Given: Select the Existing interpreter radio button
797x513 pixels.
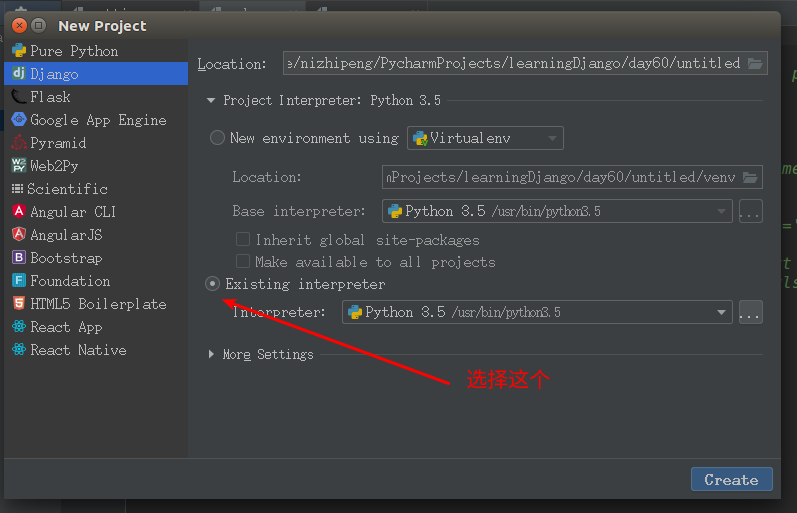Looking at the screenshot, I should pos(212,284).
